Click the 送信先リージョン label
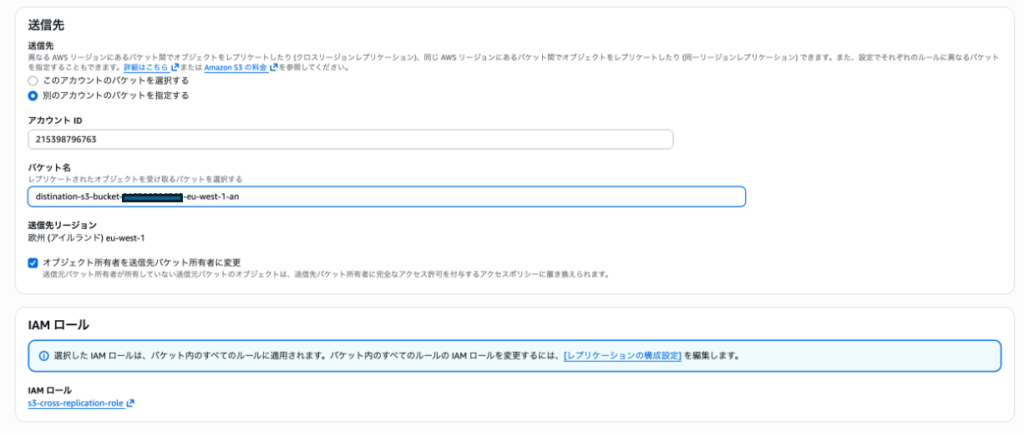 62,225
